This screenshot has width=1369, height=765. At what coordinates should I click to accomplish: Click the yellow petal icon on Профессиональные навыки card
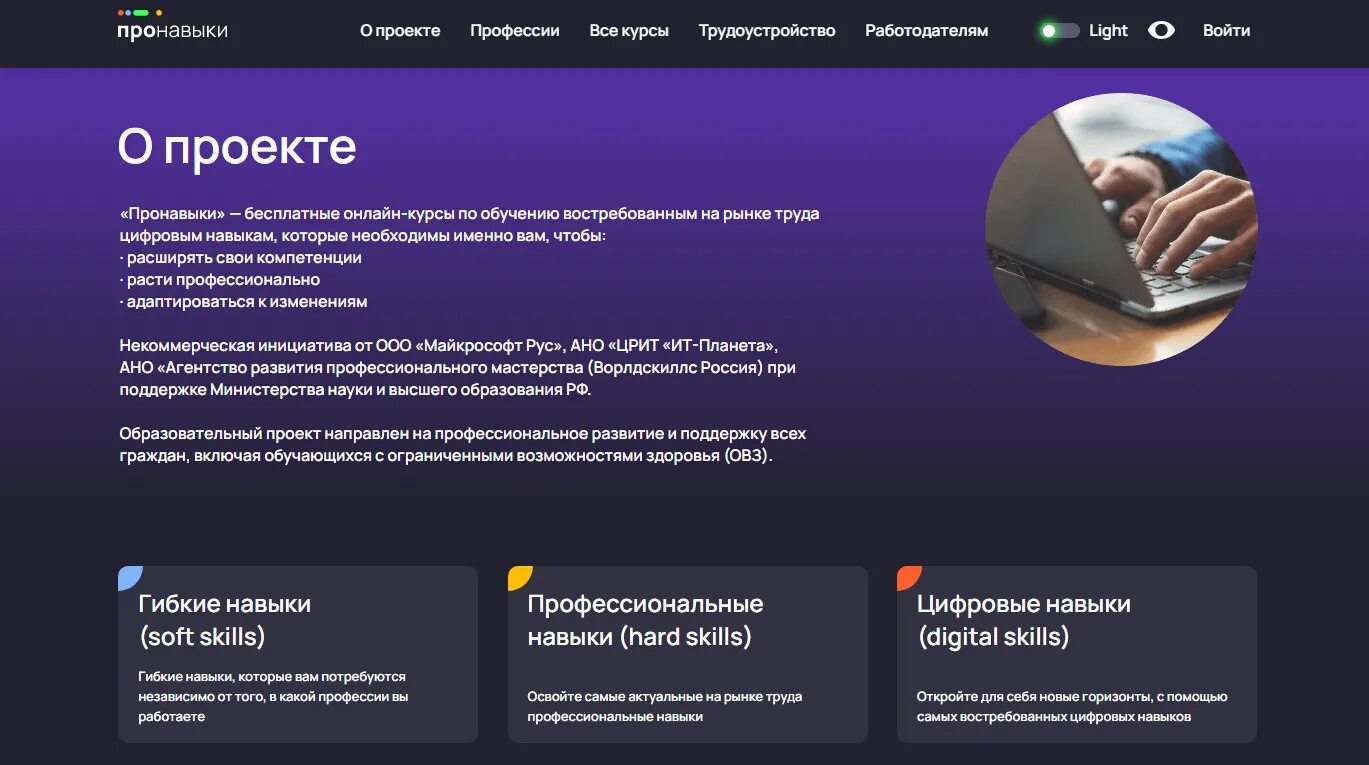coord(519,575)
